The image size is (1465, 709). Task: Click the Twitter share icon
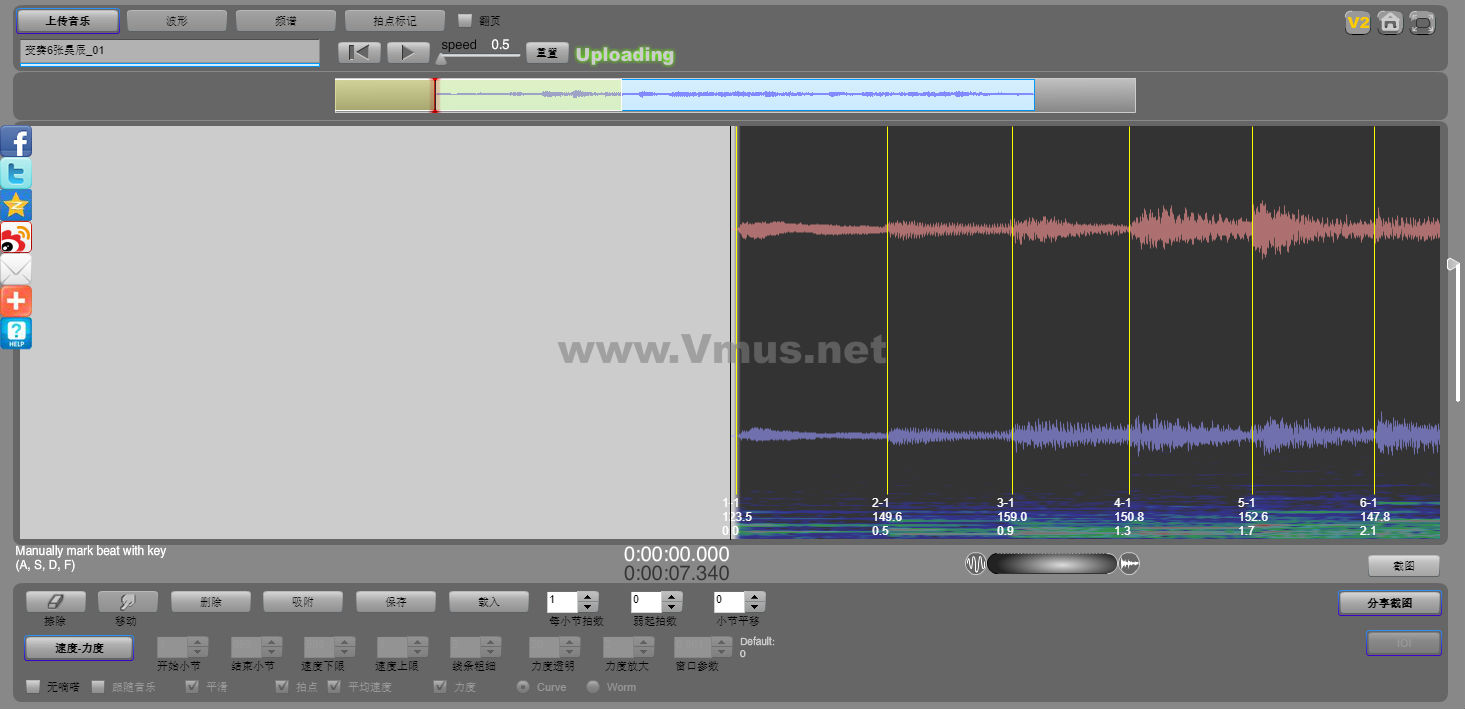16,174
